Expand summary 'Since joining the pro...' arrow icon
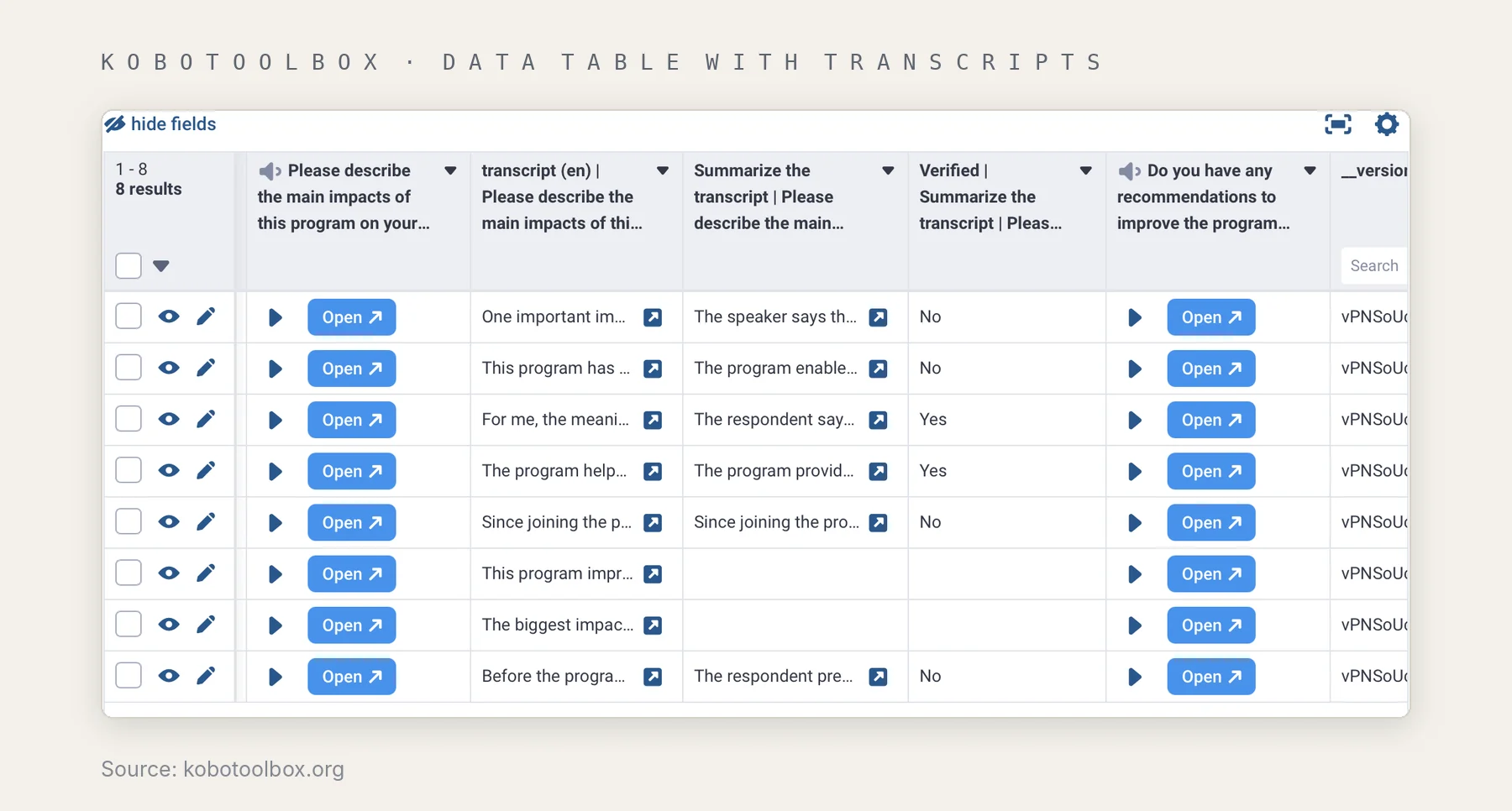 coord(879,522)
